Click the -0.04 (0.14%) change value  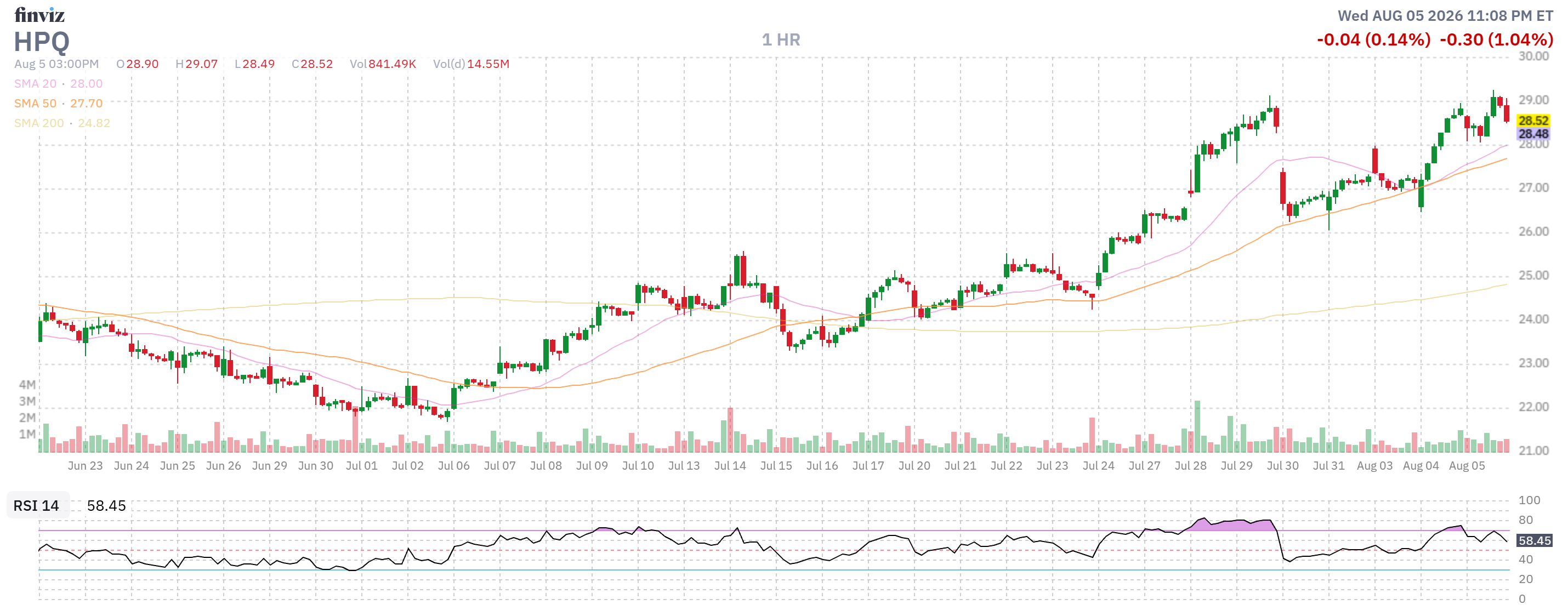point(1373,40)
